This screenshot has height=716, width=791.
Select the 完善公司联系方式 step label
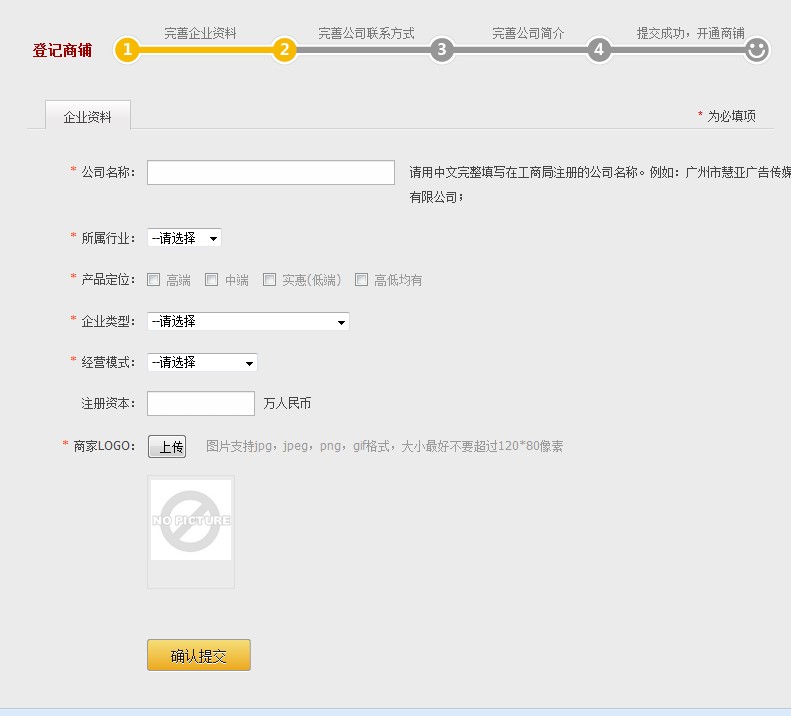[366, 33]
